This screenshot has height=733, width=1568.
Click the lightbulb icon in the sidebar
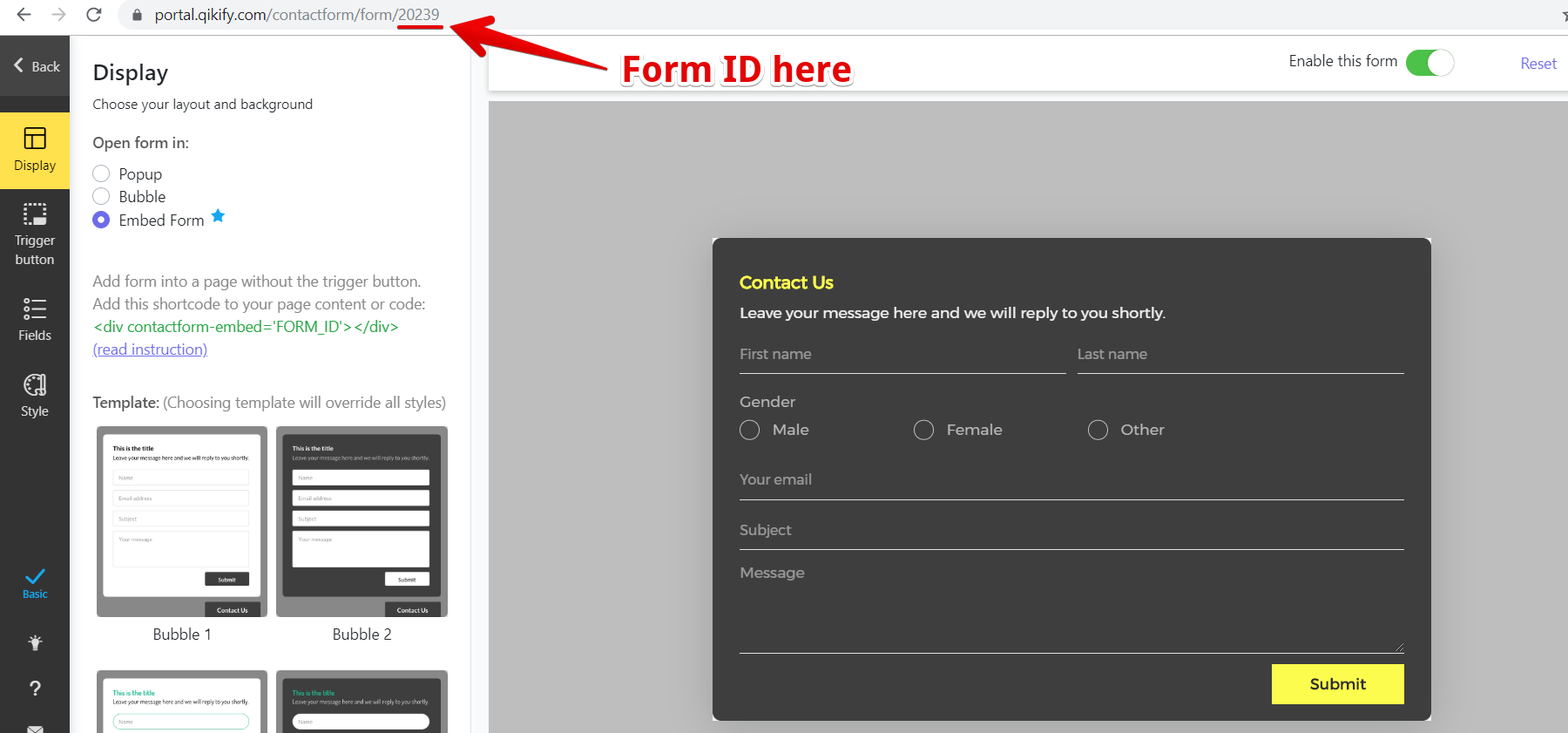pyautogui.click(x=35, y=643)
